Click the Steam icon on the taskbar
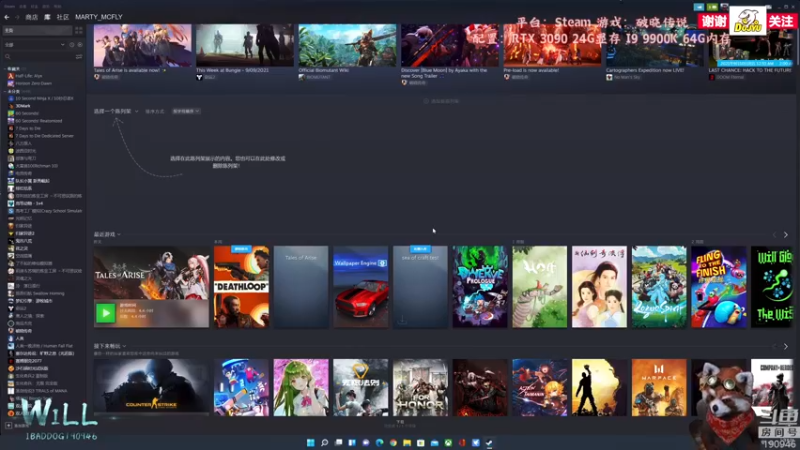 tap(489, 442)
